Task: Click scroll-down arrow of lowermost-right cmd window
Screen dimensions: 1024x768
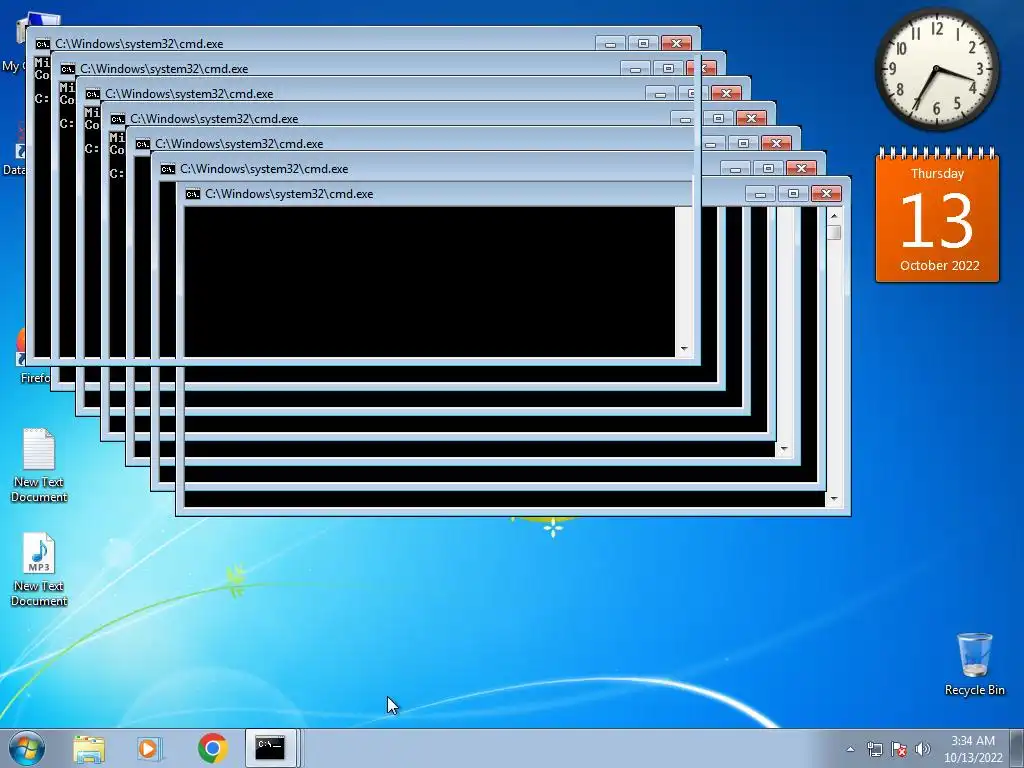Action: [834, 500]
